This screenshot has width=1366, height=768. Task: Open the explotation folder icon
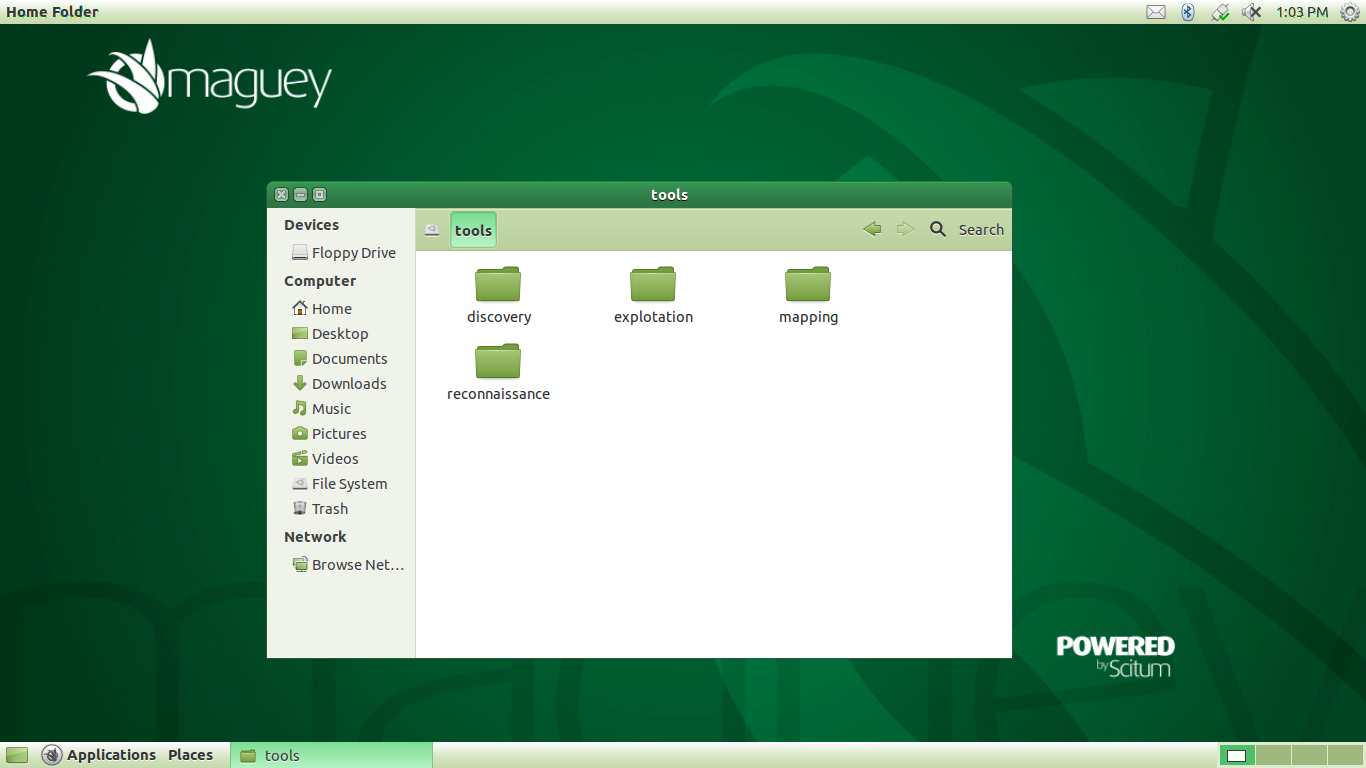click(653, 284)
